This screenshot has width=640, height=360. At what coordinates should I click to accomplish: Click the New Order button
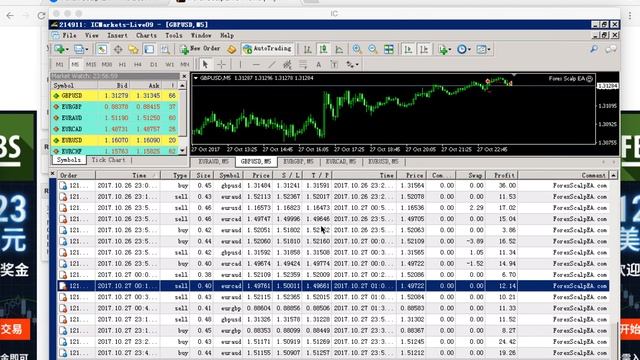(200, 49)
